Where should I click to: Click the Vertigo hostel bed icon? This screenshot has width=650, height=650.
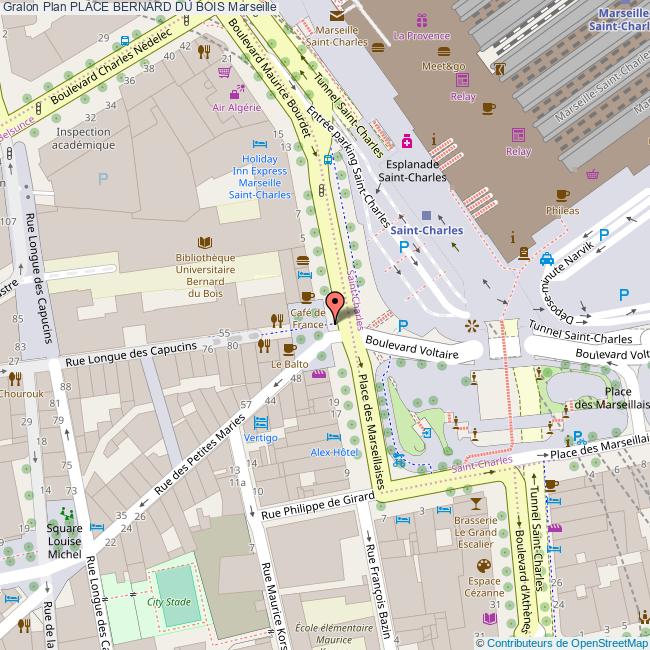pyautogui.click(x=261, y=423)
